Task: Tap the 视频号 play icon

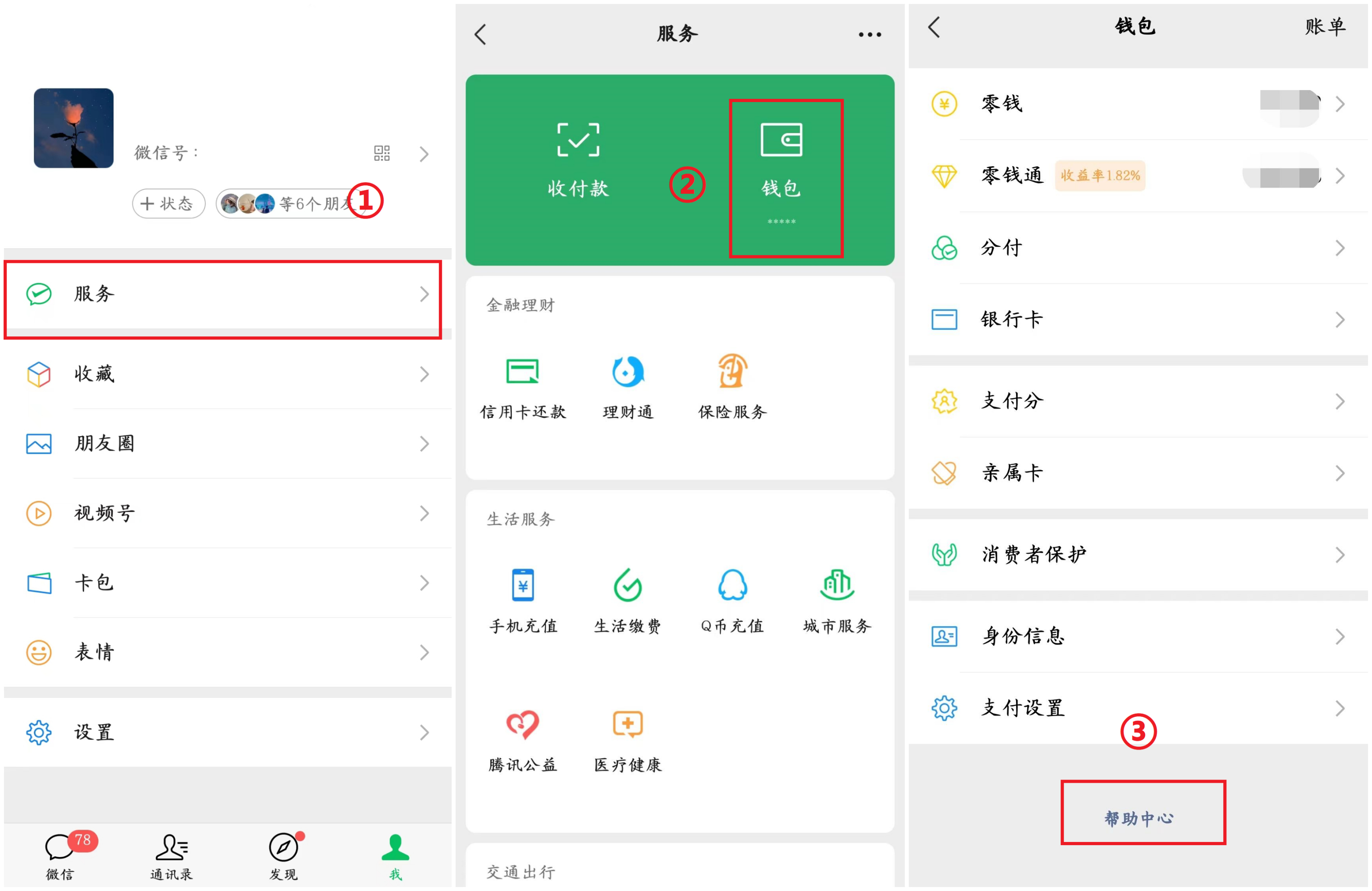Action: (x=39, y=513)
